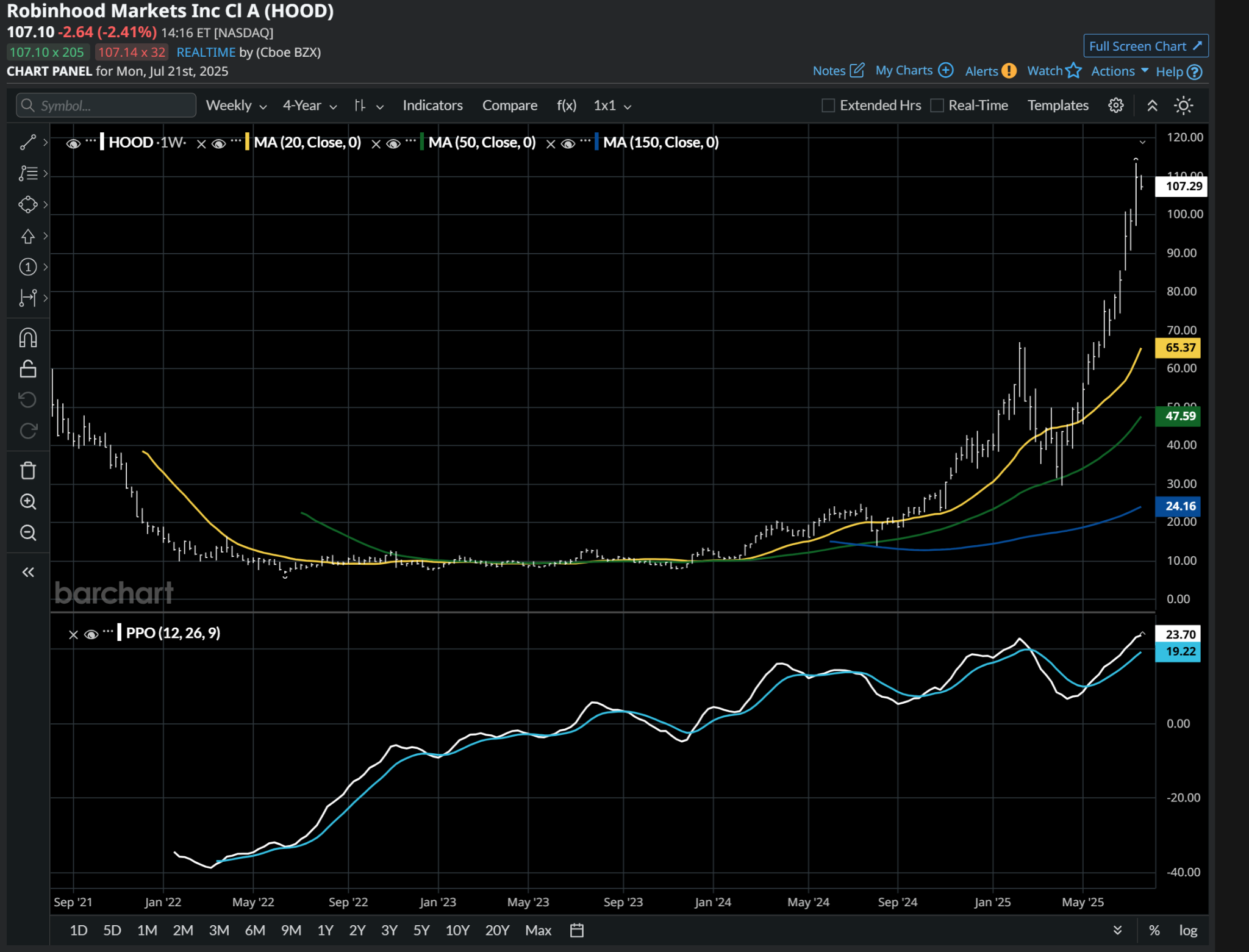Set range to 5Y

[421, 930]
